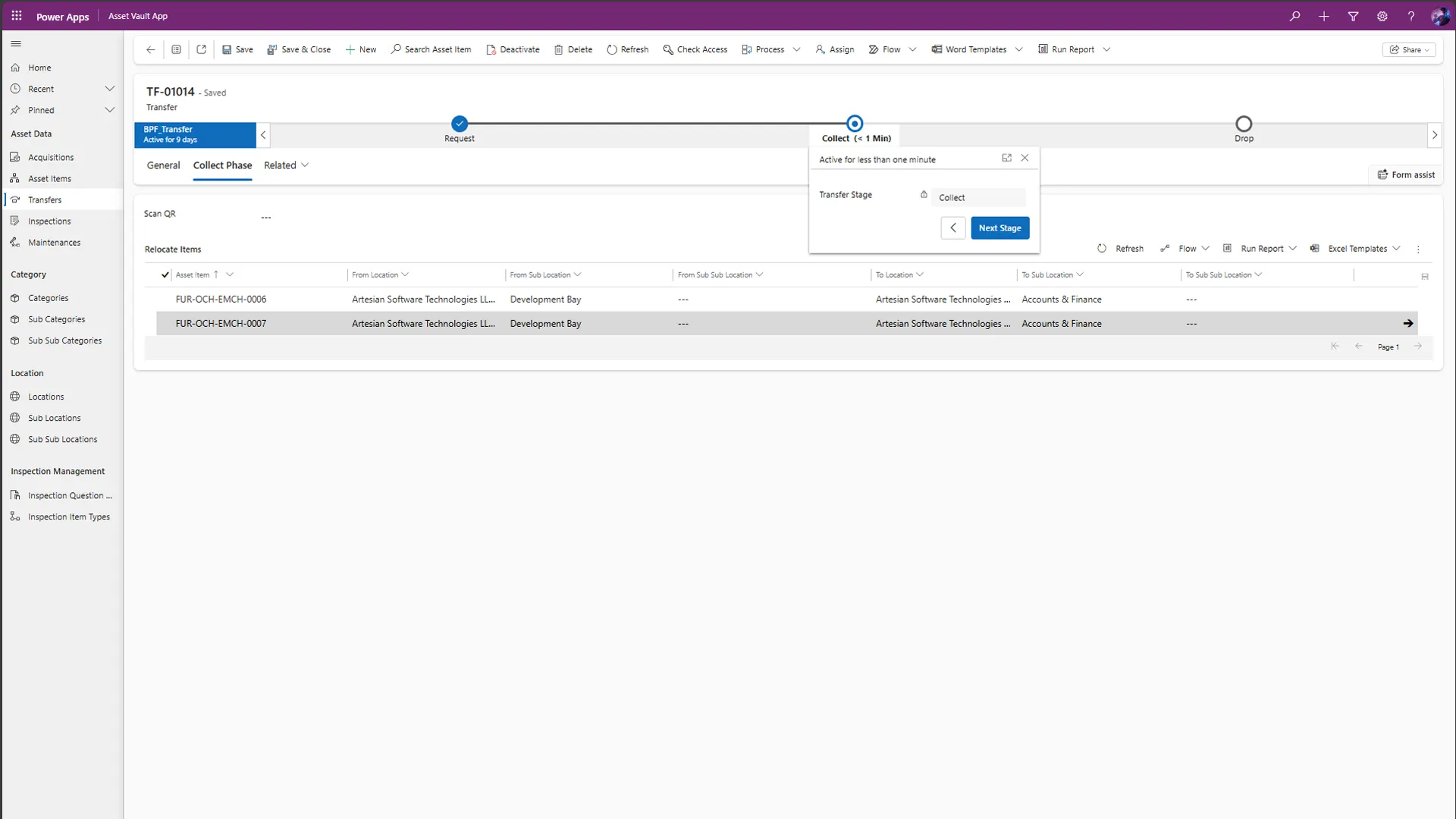1456x819 pixels.
Task: Expand the Recent section in sidebar
Action: pyautogui.click(x=109, y=89)
